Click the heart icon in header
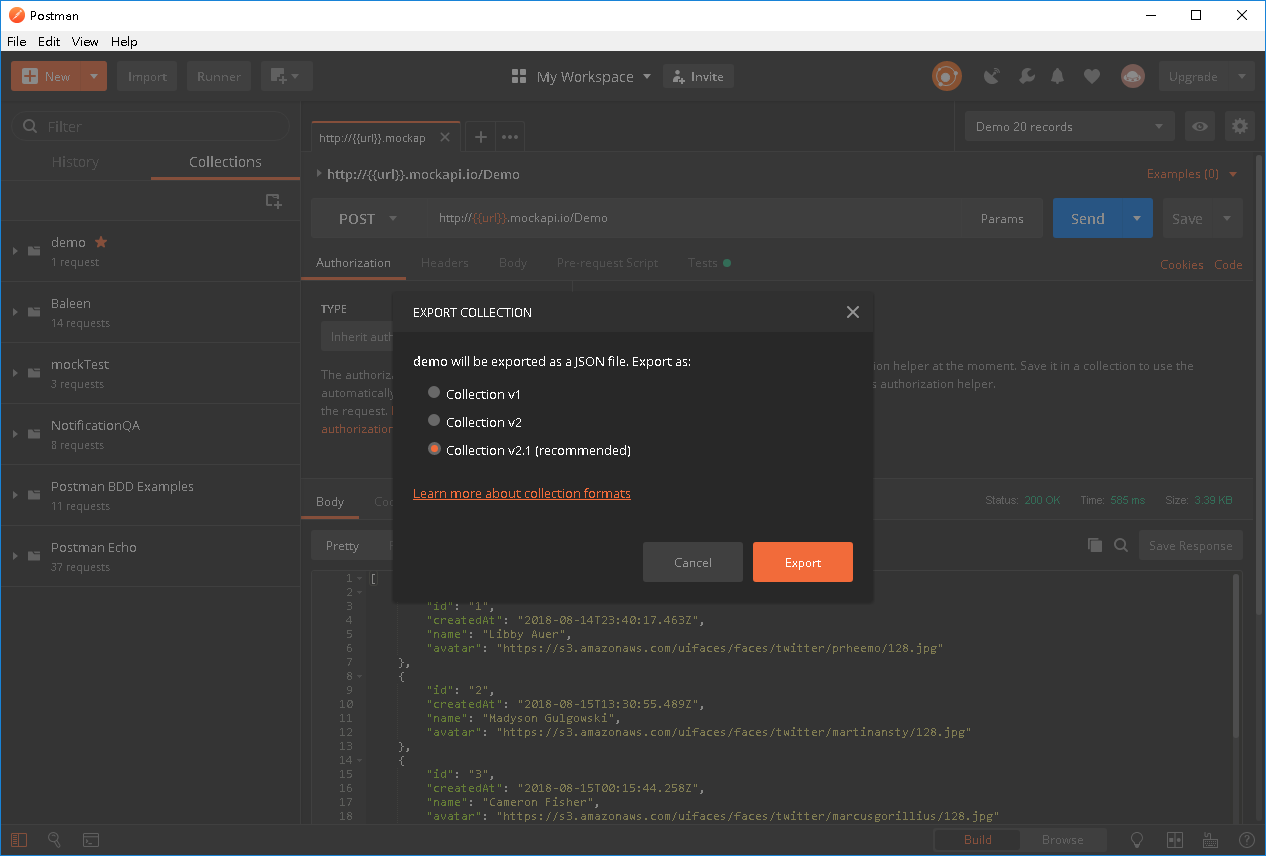Screen dimensions: 1266x856 coord(1092,76)
